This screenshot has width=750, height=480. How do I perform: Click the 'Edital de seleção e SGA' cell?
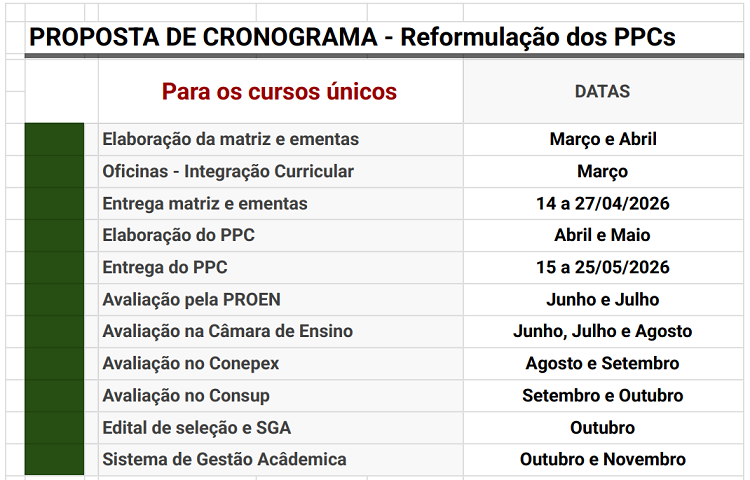coord(196,428)
